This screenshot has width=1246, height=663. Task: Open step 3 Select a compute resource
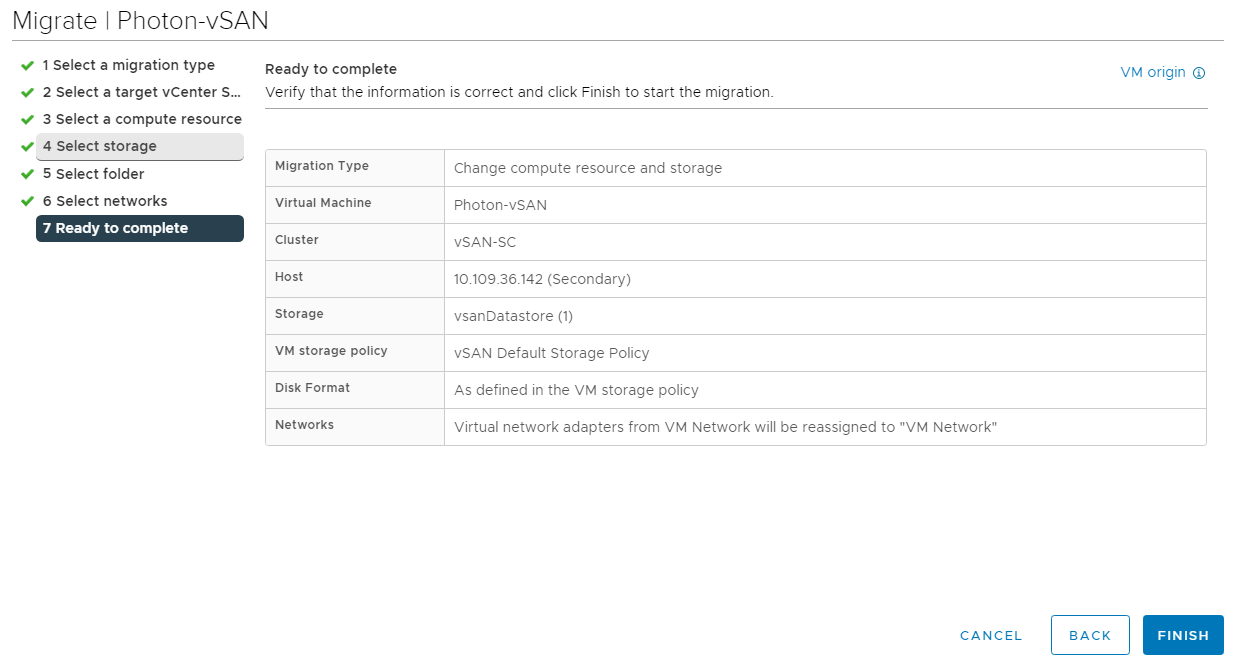click(x=141, y=119)
